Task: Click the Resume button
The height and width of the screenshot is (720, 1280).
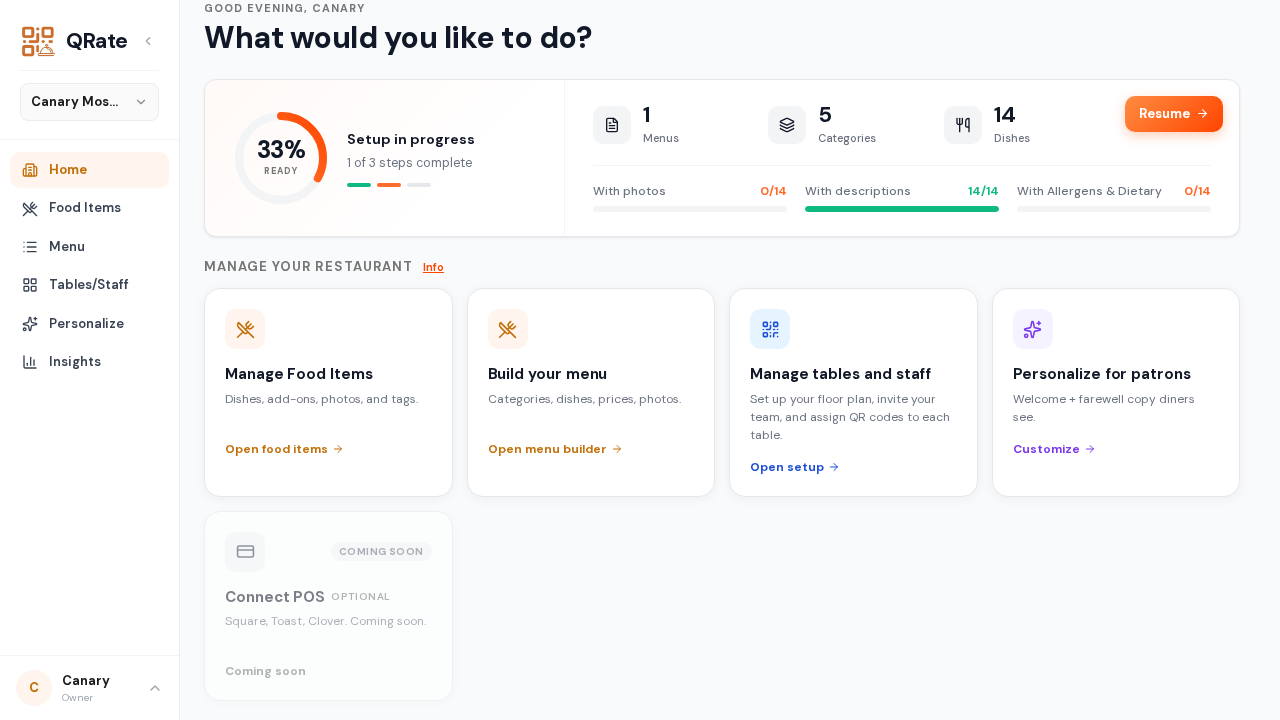Action: [x=1173, y=114]
